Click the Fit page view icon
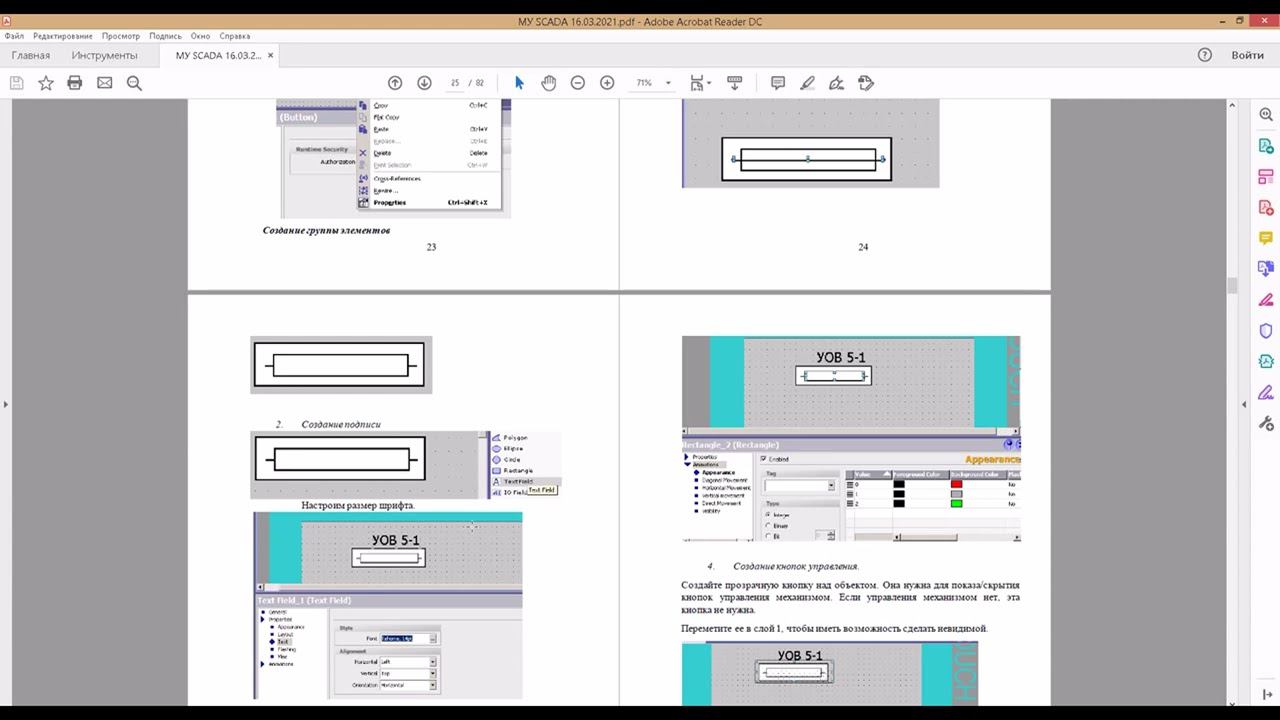 coord(697,83)
